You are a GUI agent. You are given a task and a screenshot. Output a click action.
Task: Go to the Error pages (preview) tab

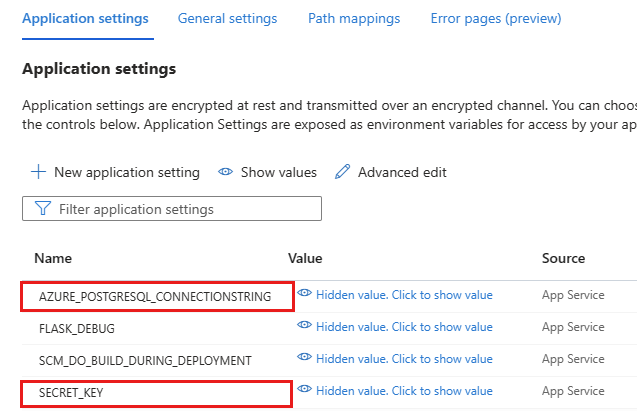[496, 18]
